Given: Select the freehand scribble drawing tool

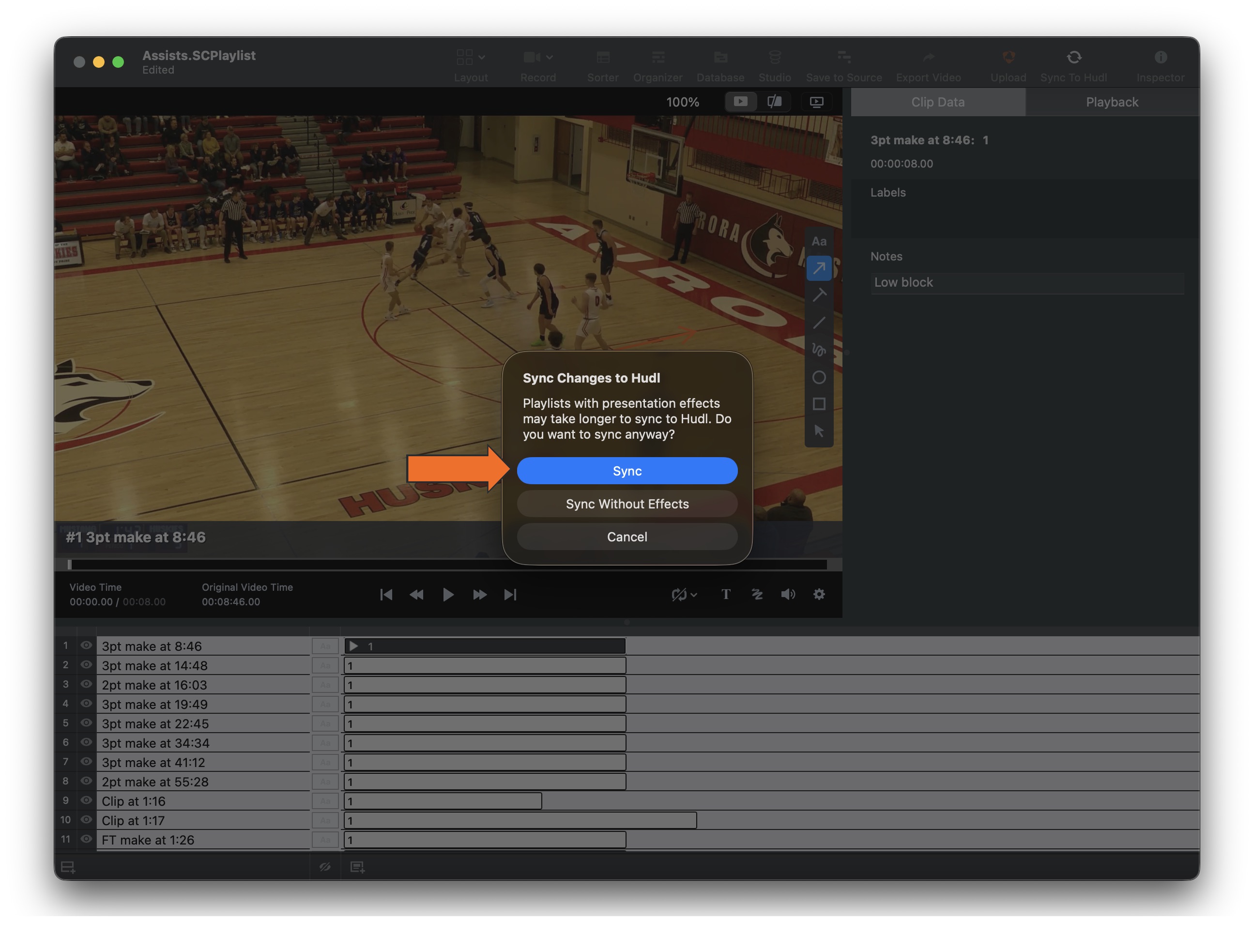Looking at the screenshot, I should click(819, 350).
